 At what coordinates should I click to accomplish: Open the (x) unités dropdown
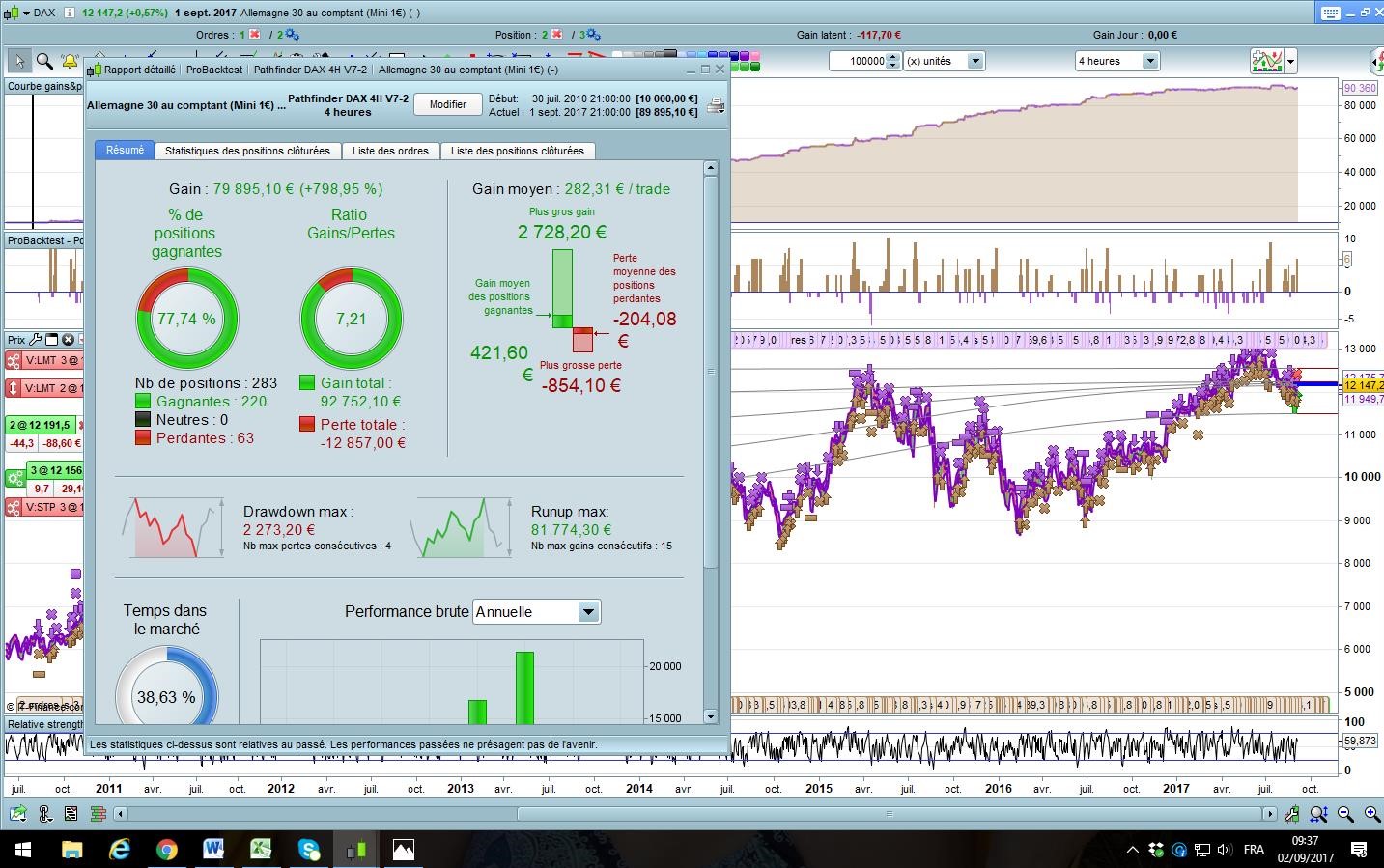click(x=975, y=61)
